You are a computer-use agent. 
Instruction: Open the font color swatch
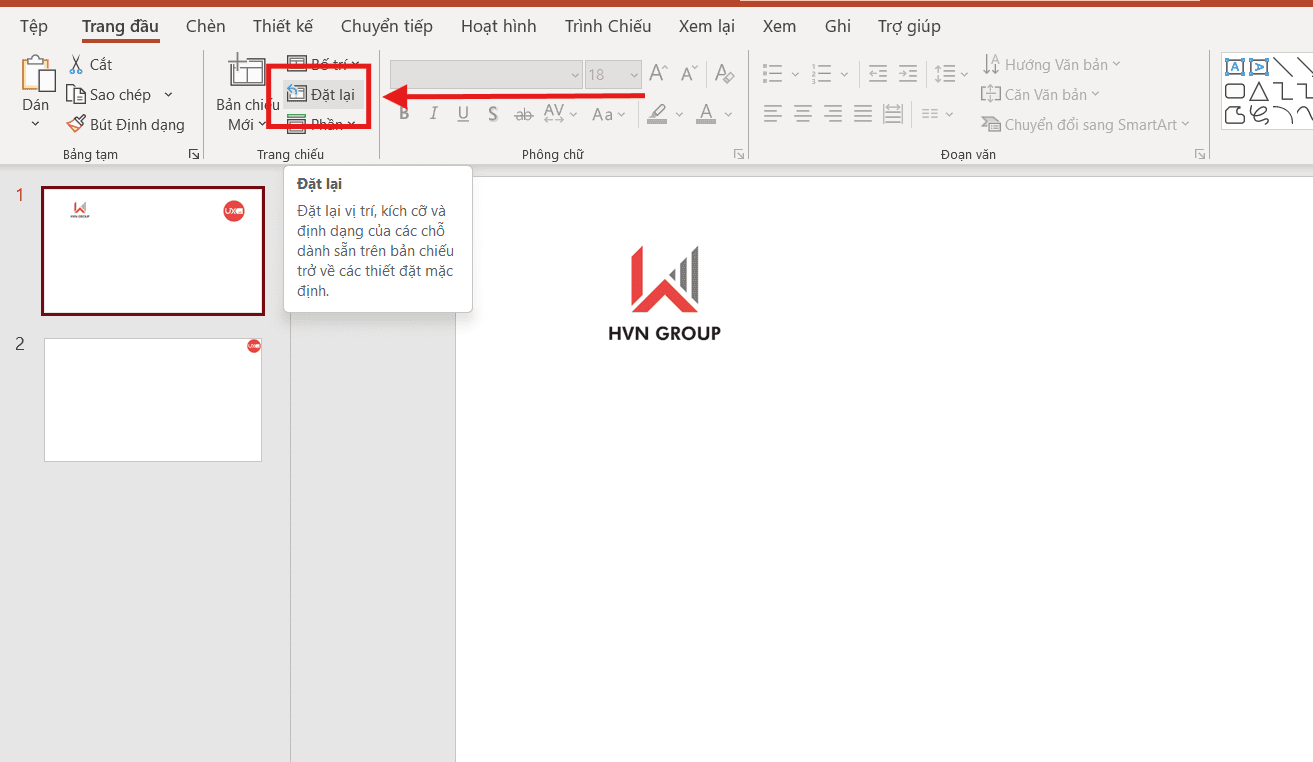(705, 113)
